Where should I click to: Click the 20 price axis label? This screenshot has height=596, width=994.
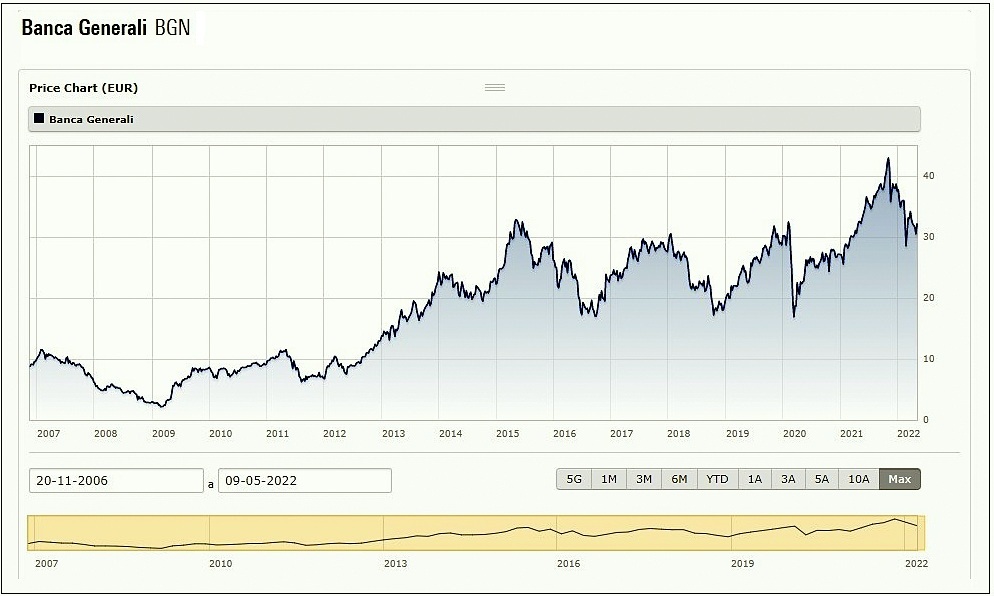(x=929, y=297)
